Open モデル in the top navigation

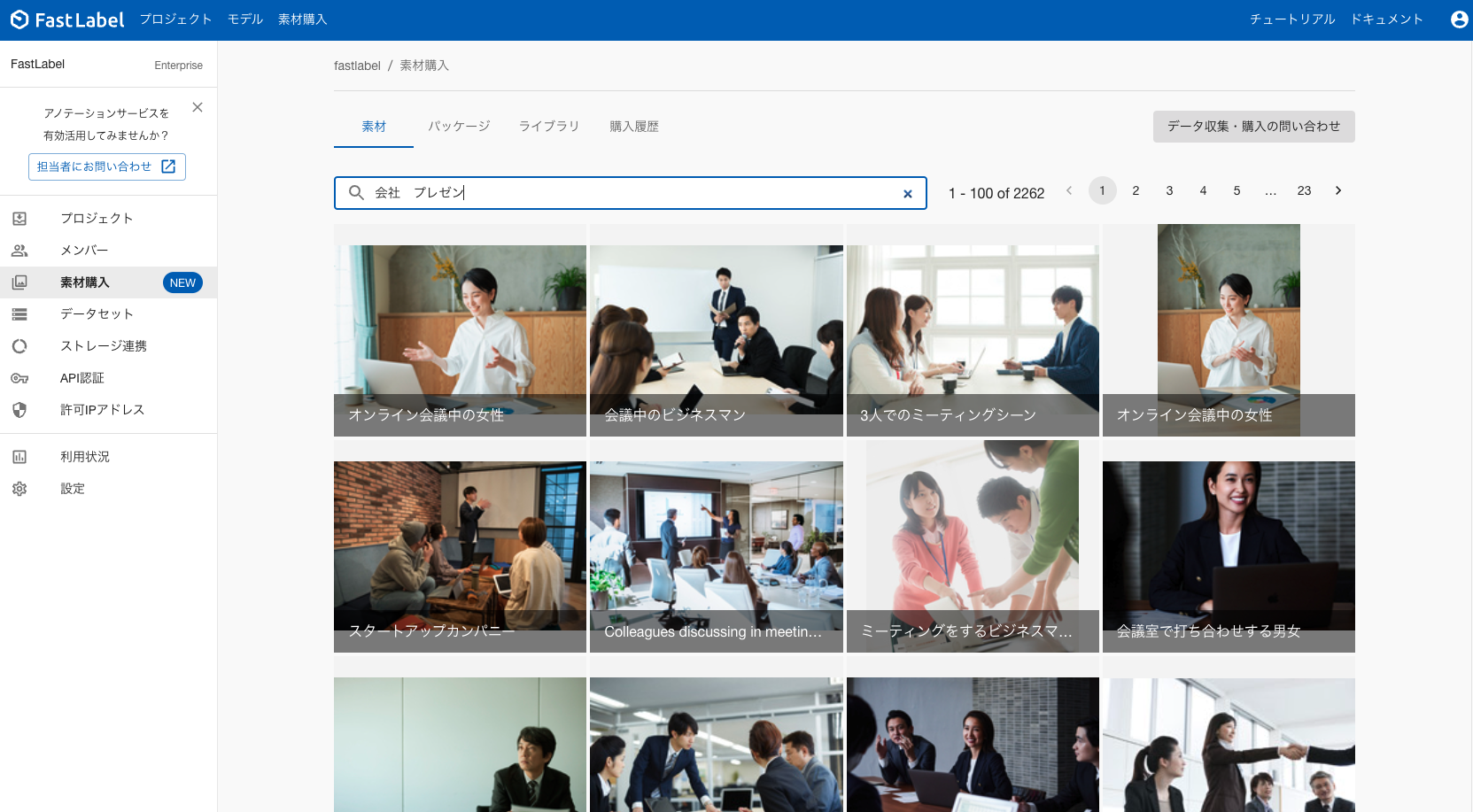coord(245,19)
